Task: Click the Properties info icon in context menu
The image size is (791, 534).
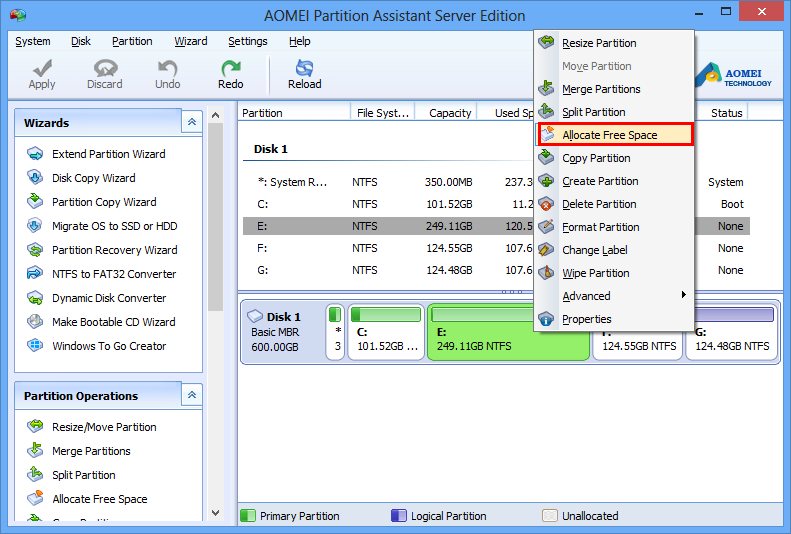Action: click(546, 319)
